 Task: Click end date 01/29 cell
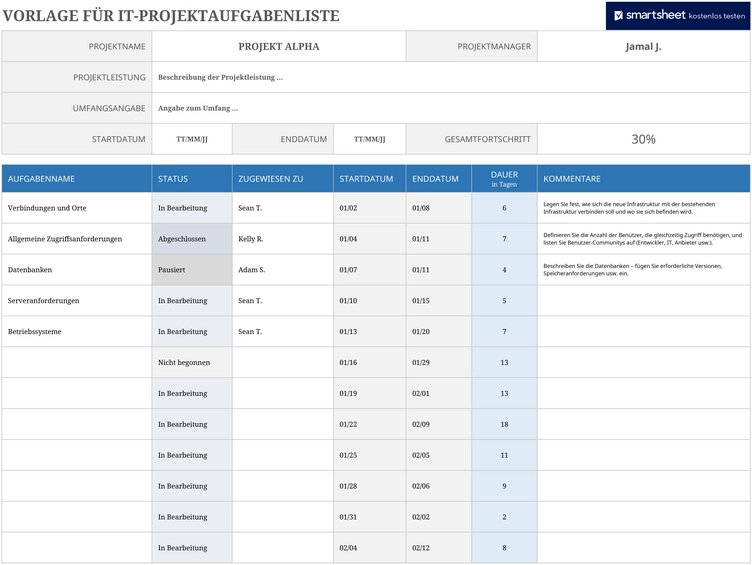click(x=438, y=363)
